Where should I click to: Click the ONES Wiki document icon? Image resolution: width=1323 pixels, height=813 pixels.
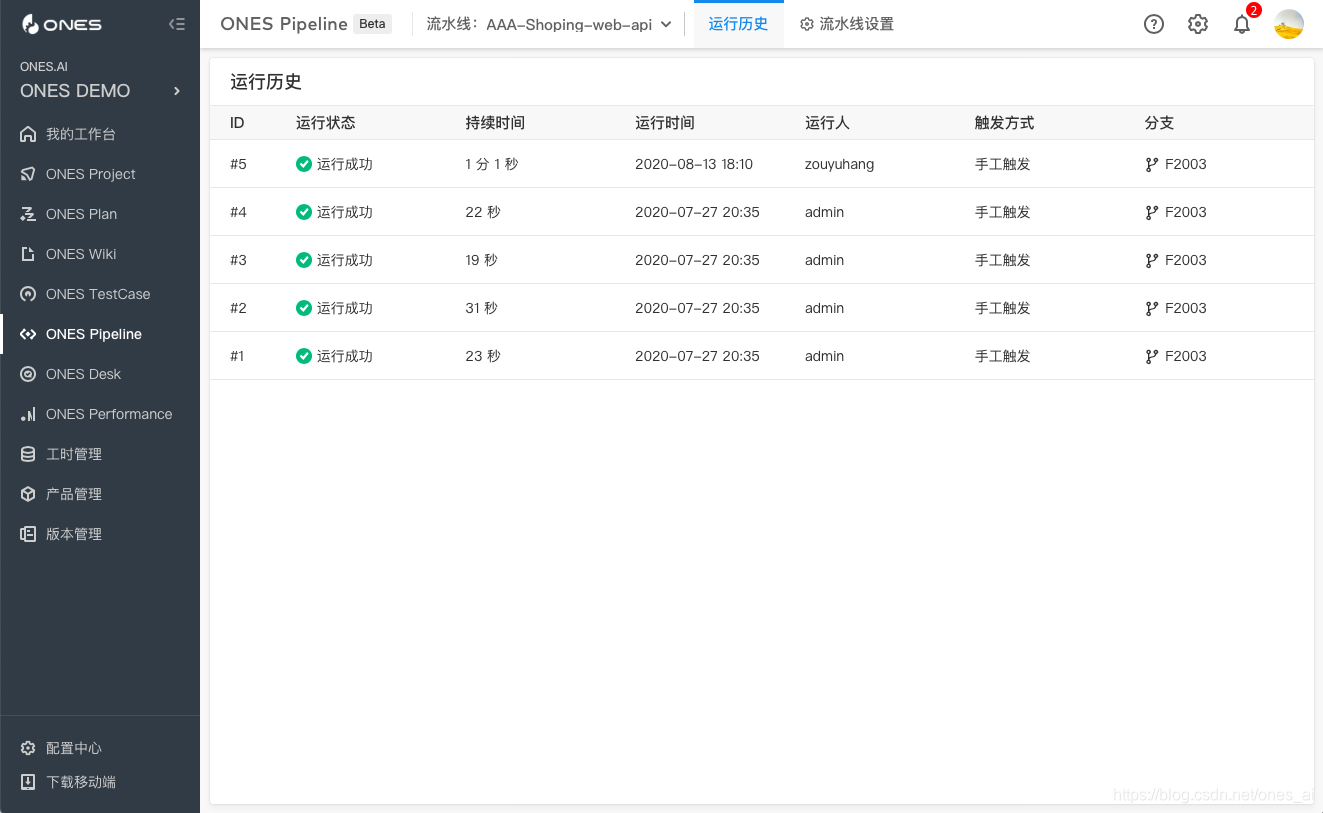[28, 254]
